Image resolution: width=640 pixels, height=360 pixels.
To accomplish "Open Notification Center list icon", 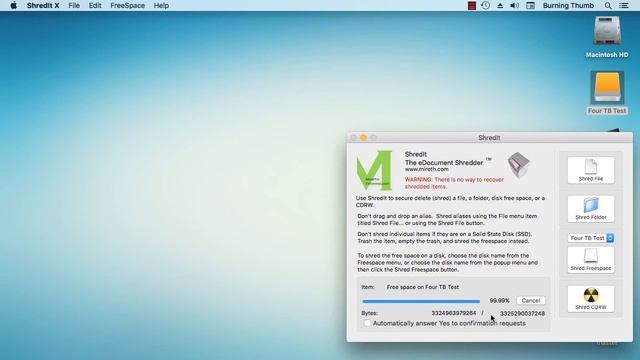I will (x=624, y=6).
